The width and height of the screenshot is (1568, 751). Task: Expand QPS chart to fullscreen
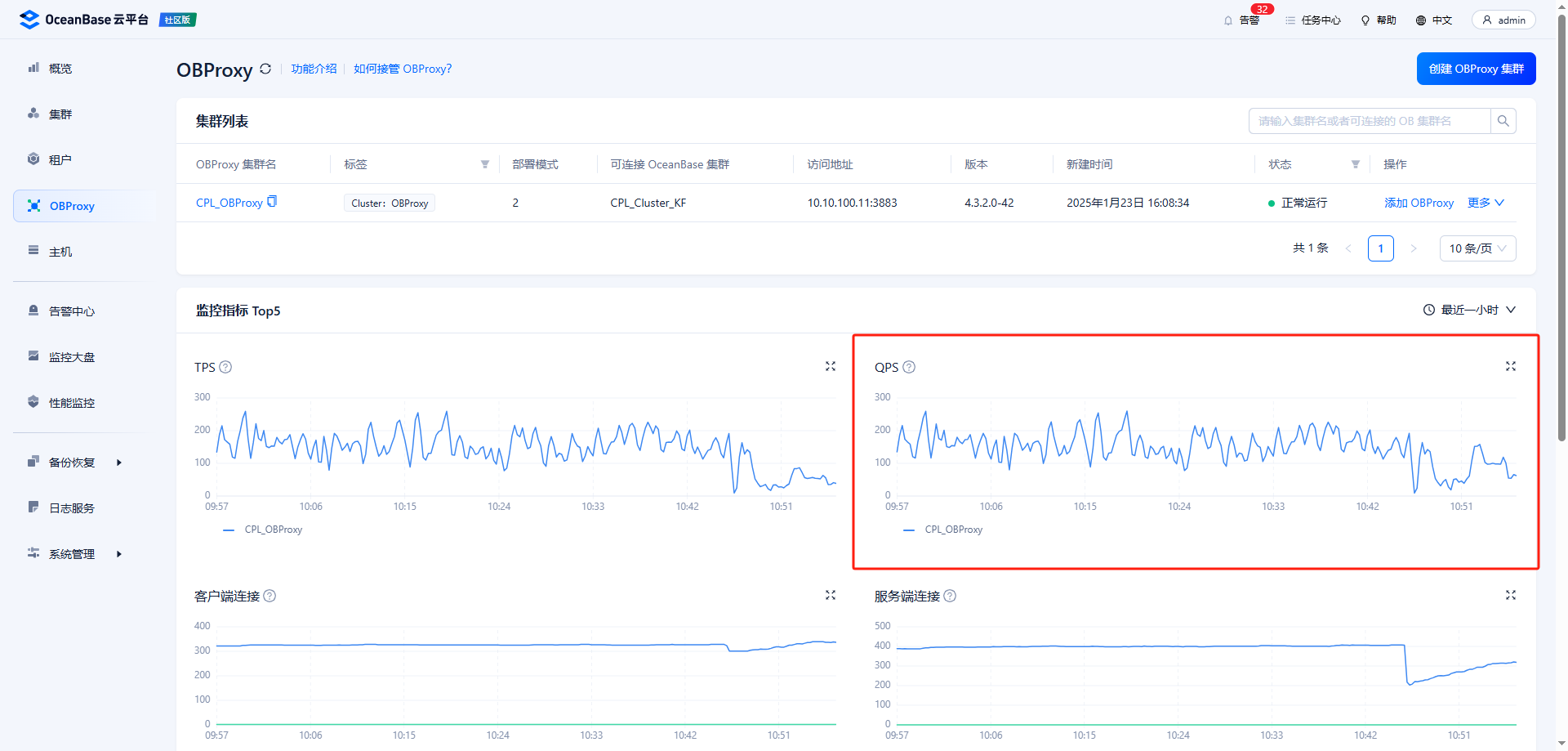[1511, 366]
